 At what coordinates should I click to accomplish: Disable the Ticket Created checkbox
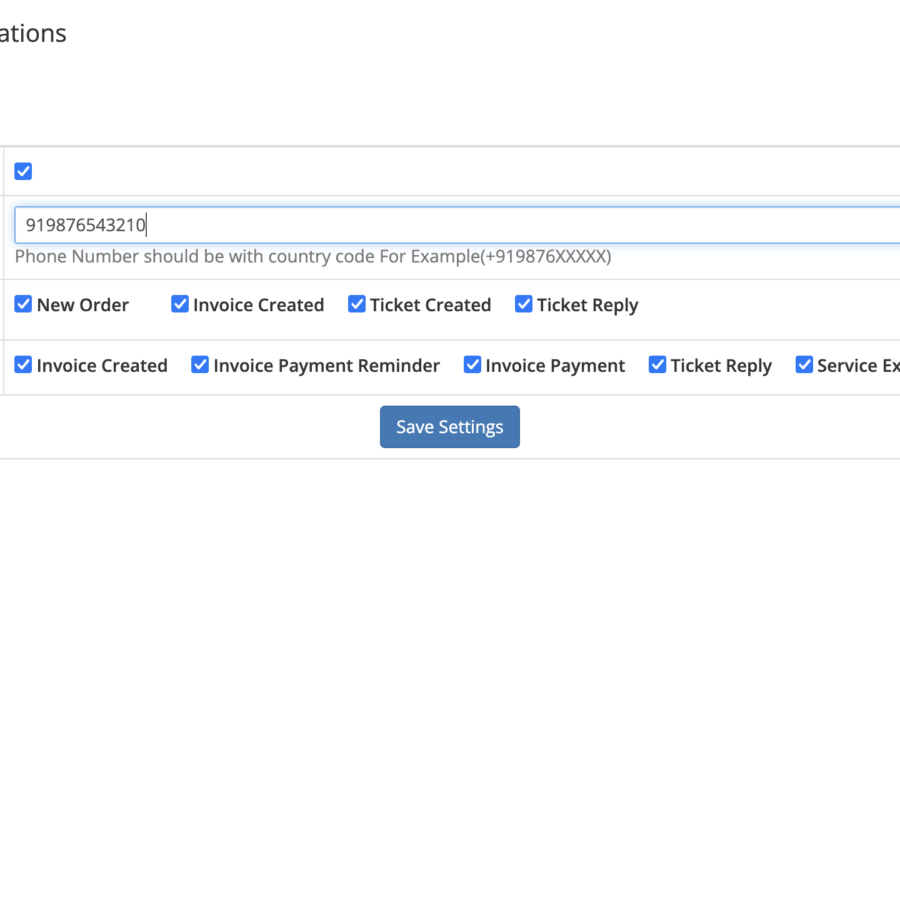[x=357, y=305]
